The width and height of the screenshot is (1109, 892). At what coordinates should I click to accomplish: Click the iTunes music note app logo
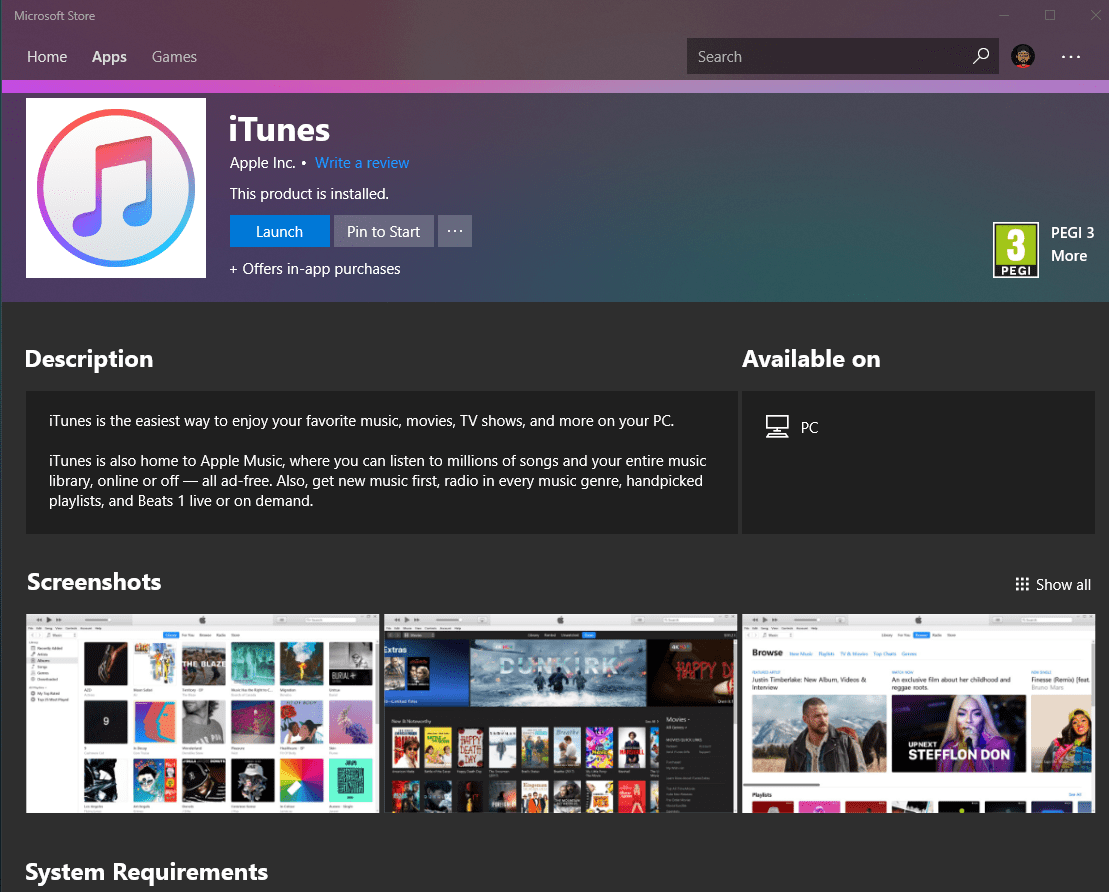tap(116, 188)
